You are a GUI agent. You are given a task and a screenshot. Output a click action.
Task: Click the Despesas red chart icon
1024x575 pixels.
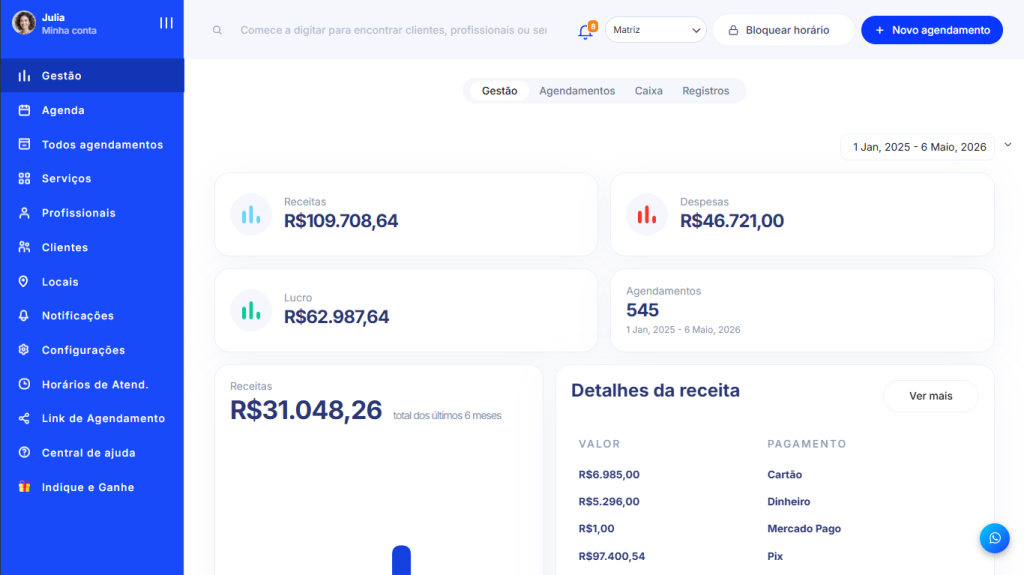point(647,214)
